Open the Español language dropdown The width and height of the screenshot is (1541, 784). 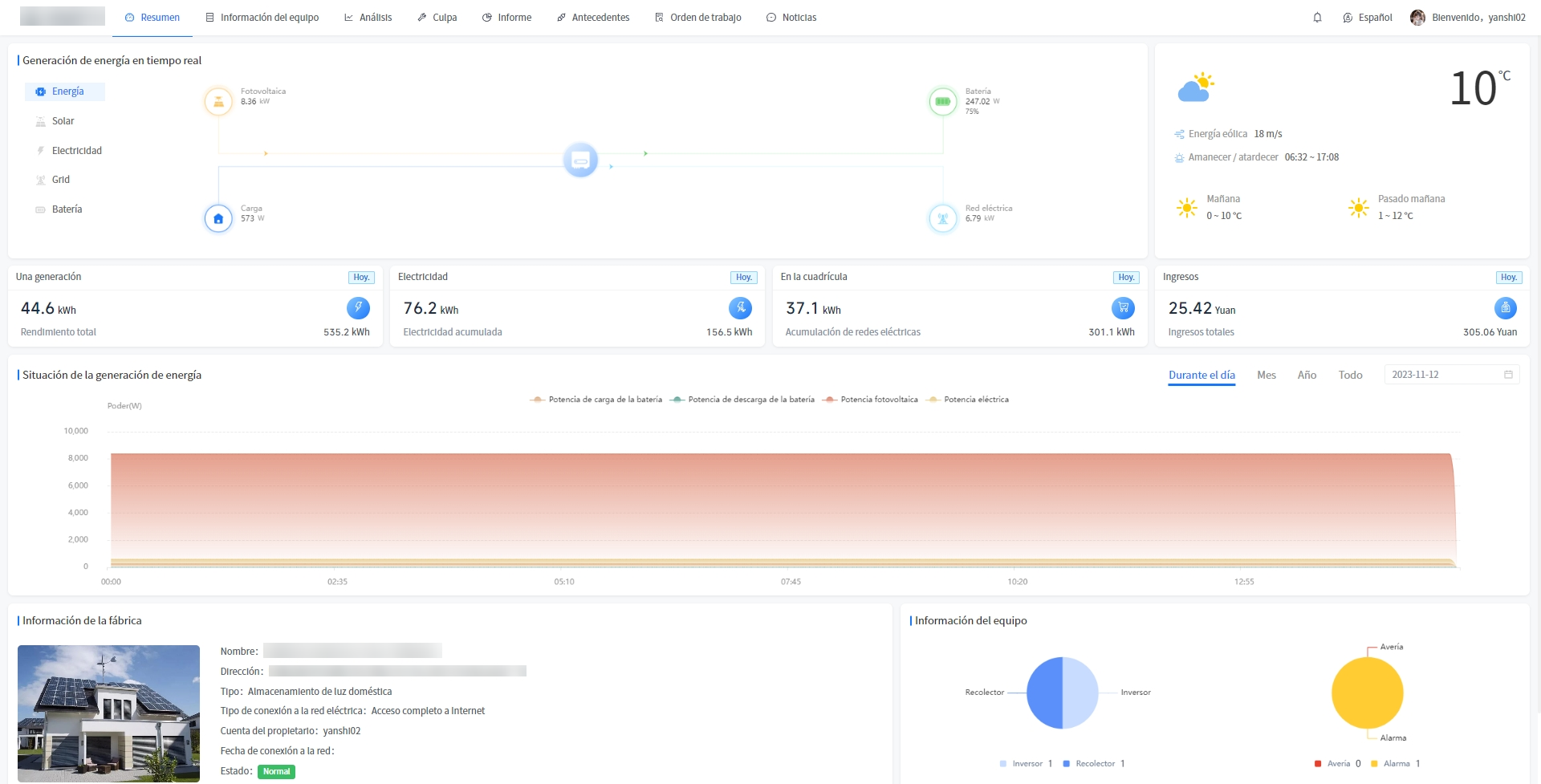(1368, 18)
